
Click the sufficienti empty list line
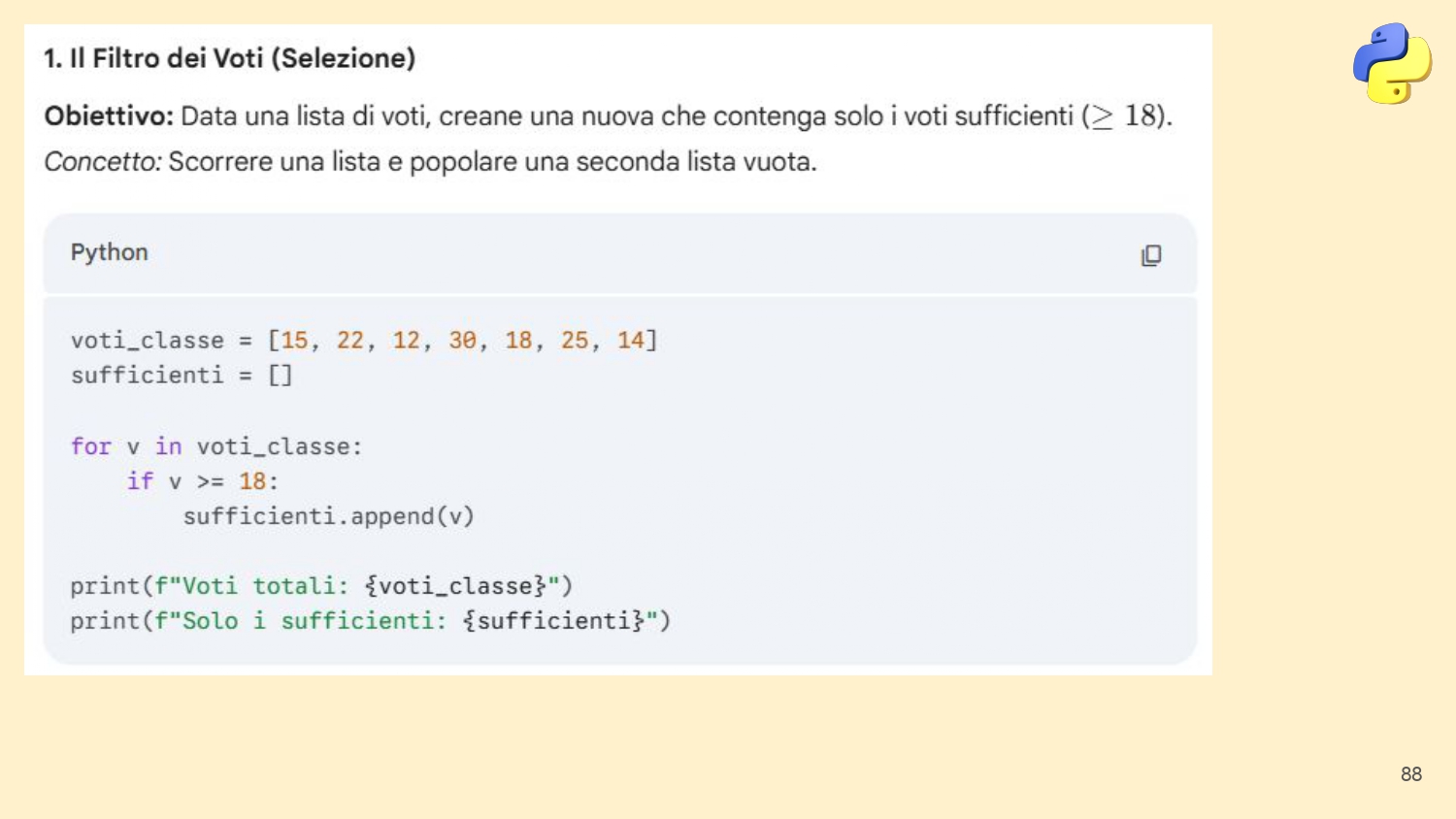pos(182,376)
